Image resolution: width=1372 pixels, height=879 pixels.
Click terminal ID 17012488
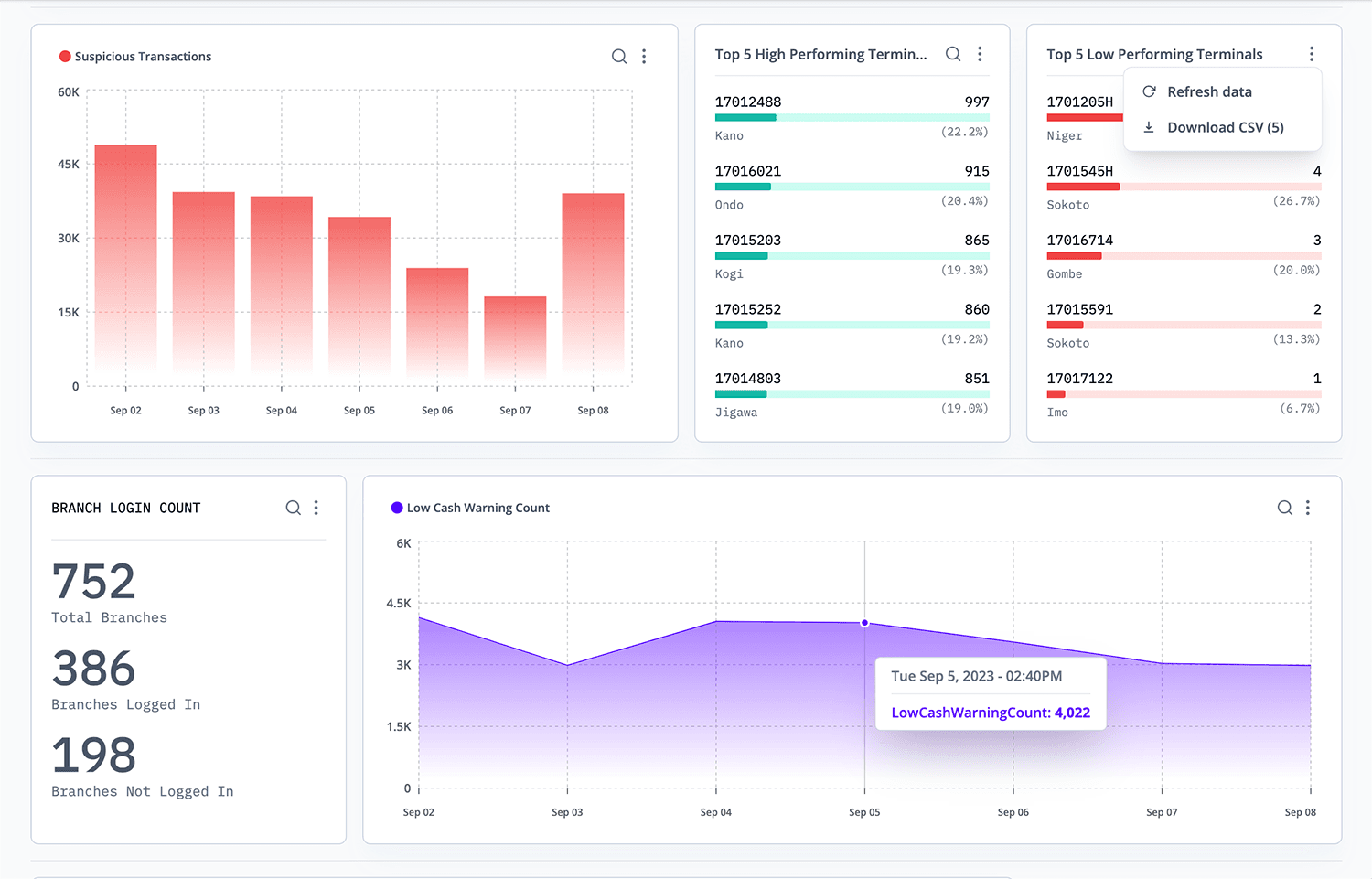click(x=748, y=102)
